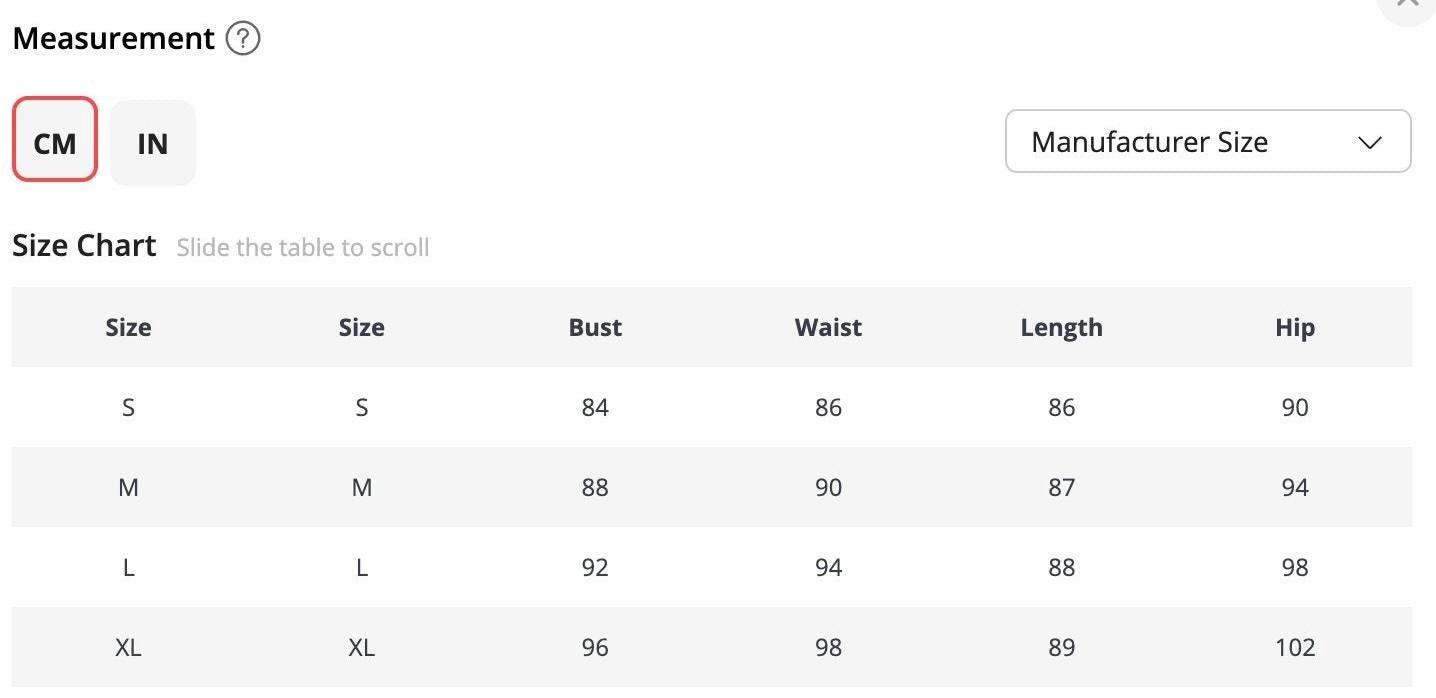Click the 'Slide the table to scroll' hint
Image resolution: width=1436 pixels, height=698 pixels.
pyautogui.click(x=303, y=248)
